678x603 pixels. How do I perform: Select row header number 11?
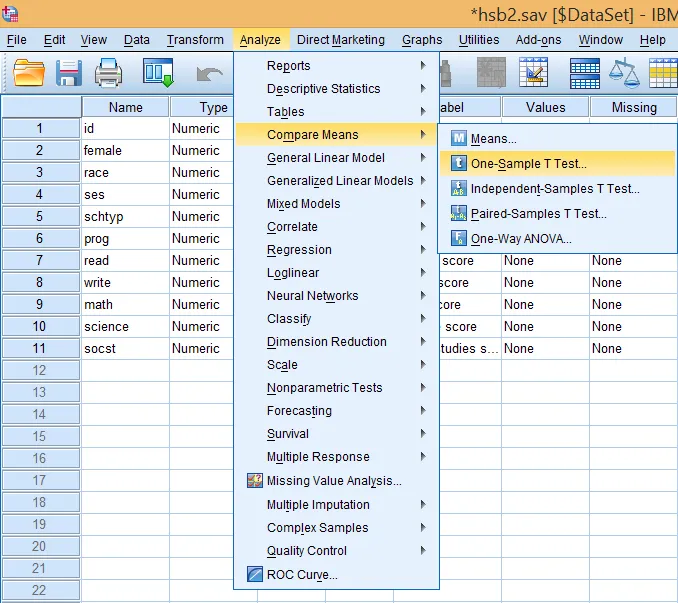coord(40,348)
